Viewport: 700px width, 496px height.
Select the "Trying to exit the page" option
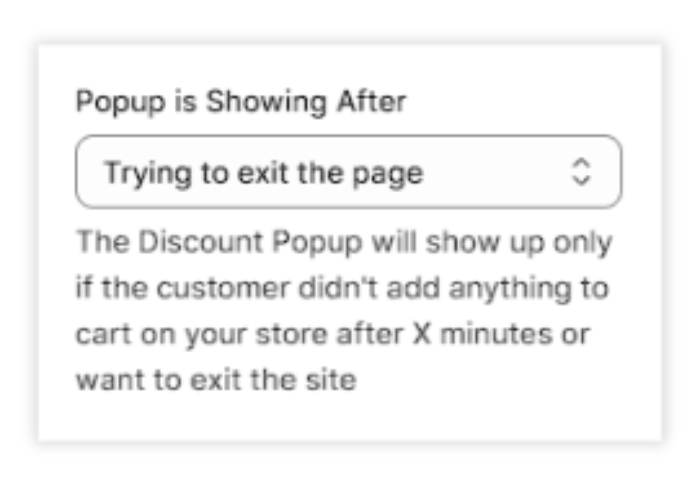pyautogui.click(x=264, y=173)
